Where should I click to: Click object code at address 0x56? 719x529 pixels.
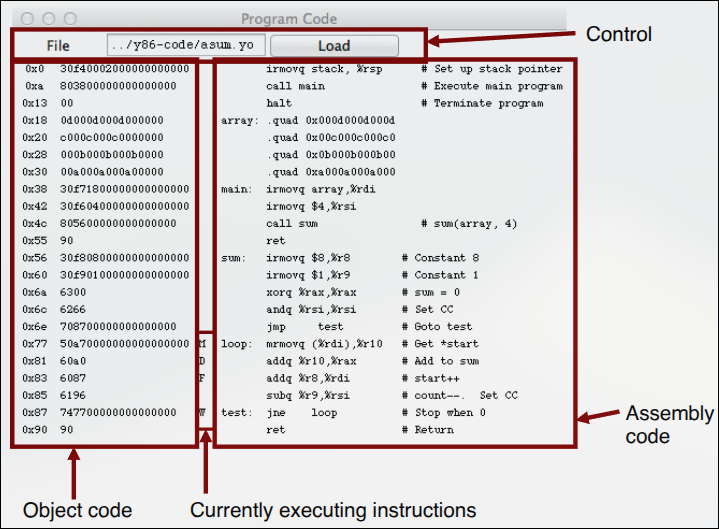coord(106,258)
